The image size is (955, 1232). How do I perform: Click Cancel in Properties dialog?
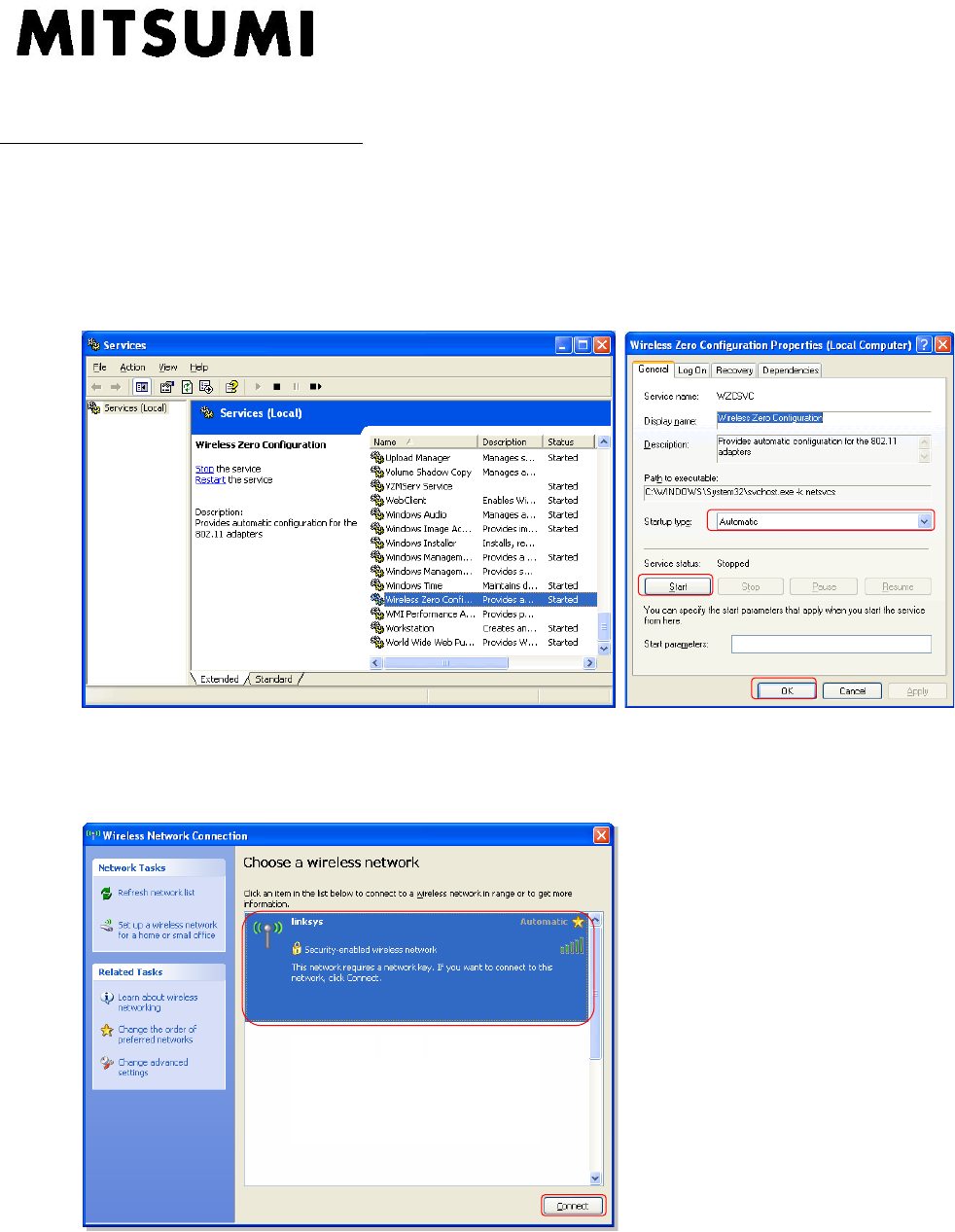pyautogui.click(x=852, y=691)
